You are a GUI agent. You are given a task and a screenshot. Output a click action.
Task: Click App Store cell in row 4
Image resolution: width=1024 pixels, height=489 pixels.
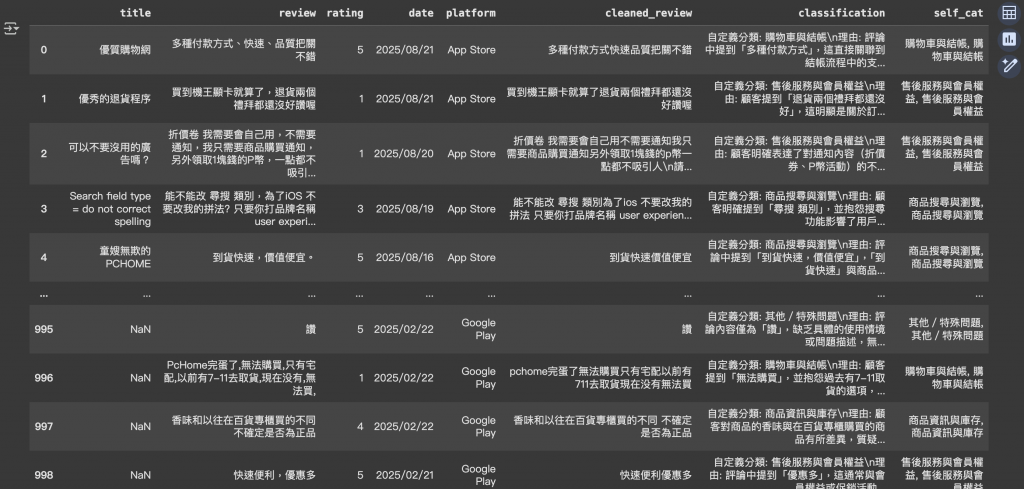tap(472, 257)
